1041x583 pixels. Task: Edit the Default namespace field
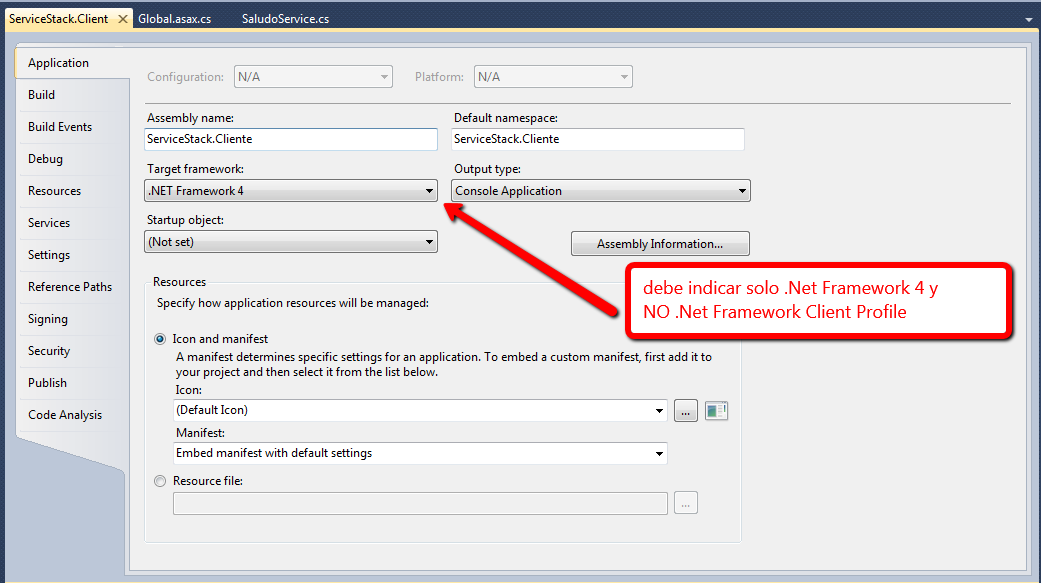coord(597,139)
